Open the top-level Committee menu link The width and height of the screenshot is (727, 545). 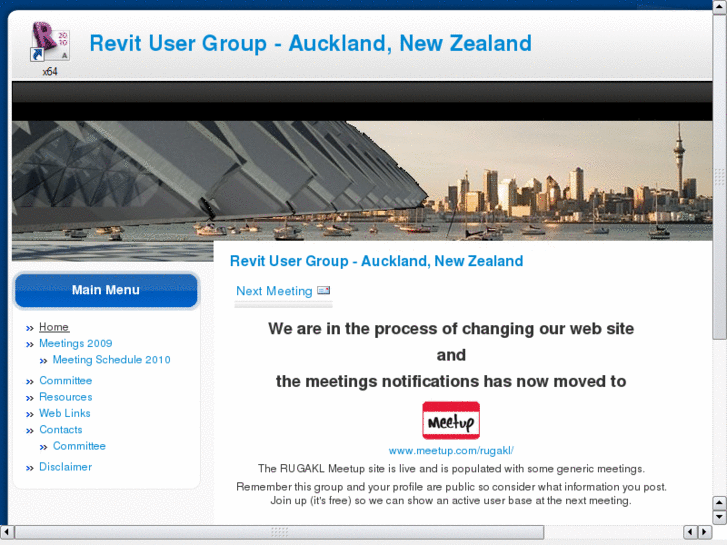[x=65, y=380]
